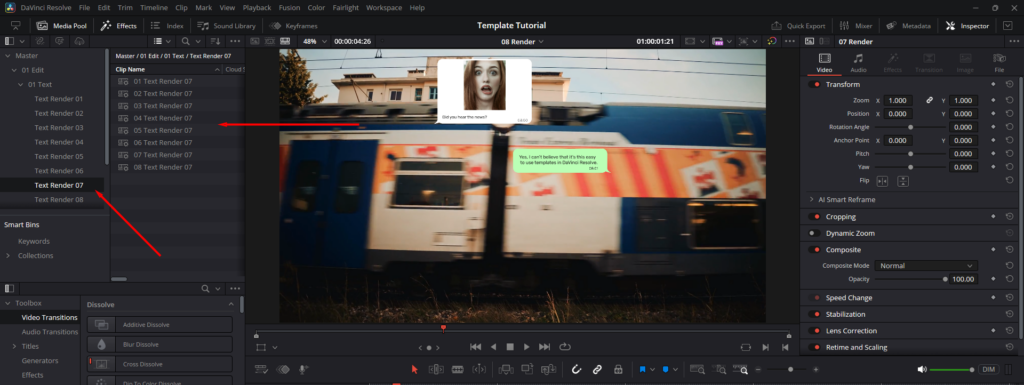Go to last frame button
This screenshot has width=1024, height=385.
point(545,347)
